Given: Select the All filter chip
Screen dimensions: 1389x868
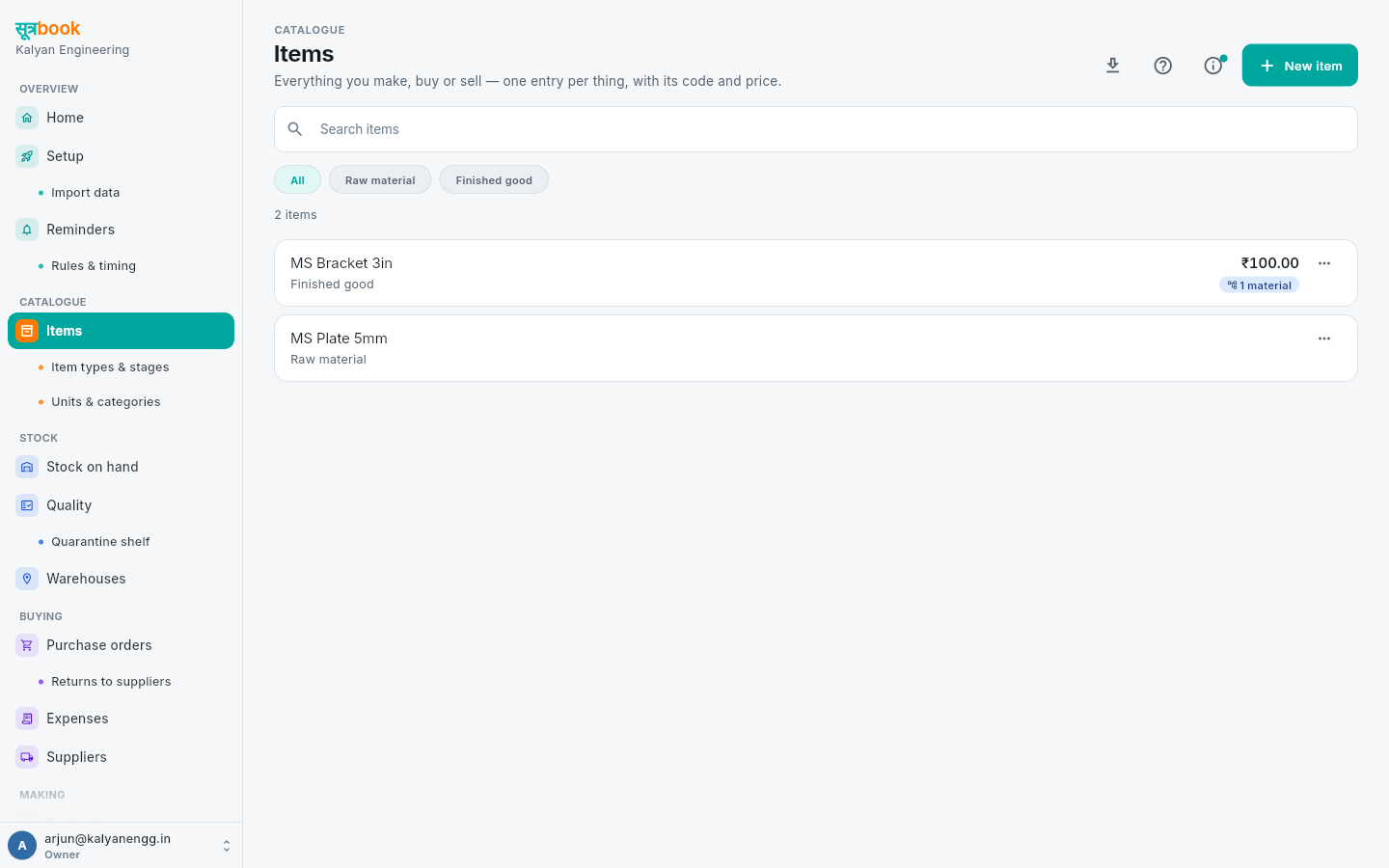Looking at the screenshot, I should point(297,180).
